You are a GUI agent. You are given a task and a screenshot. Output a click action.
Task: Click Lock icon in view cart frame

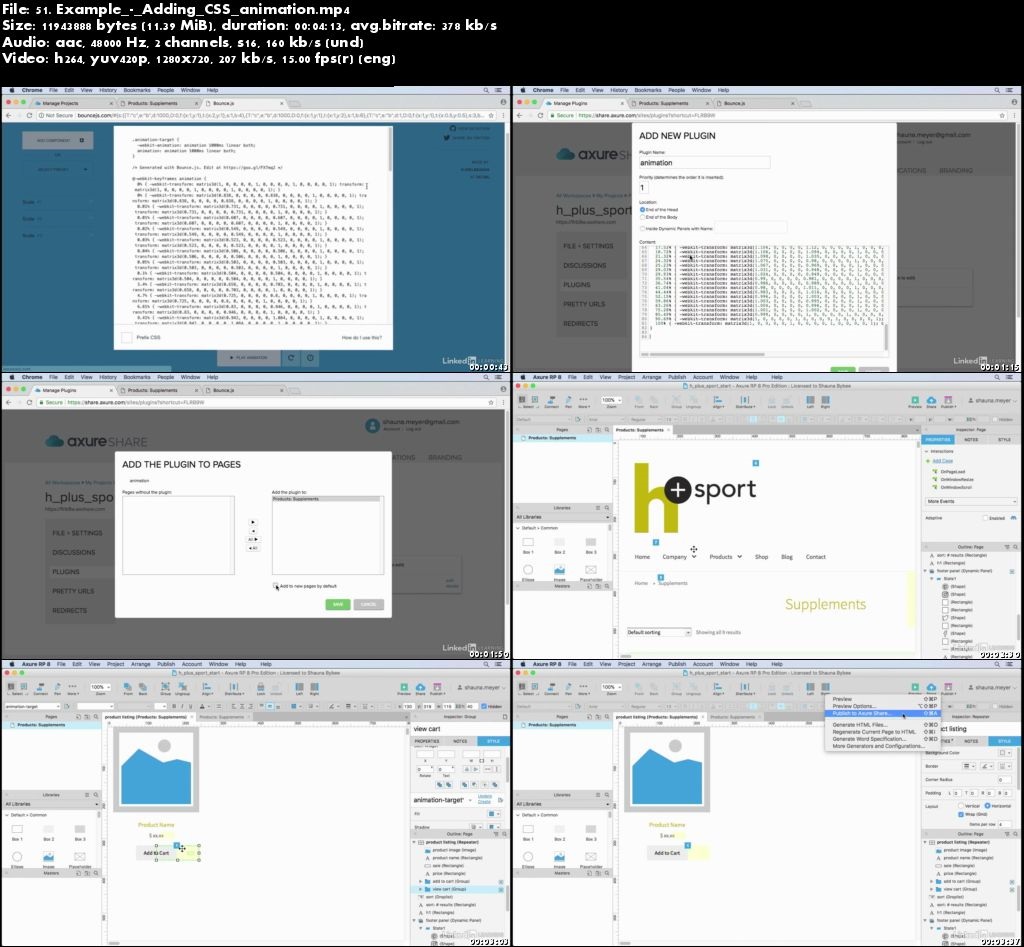click(x=261, y=688)
